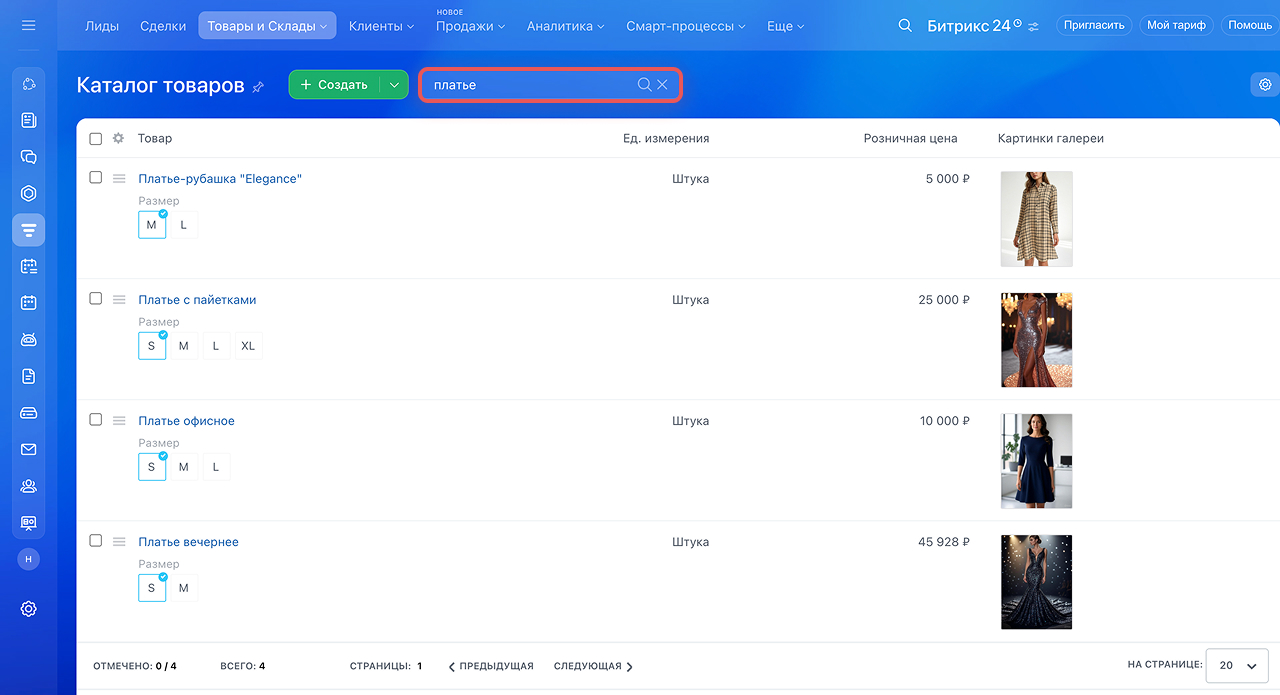Viewport: 1280px width, 695px height.
Task: Click the global search magnifier in top bar
Action: (905, 26)
